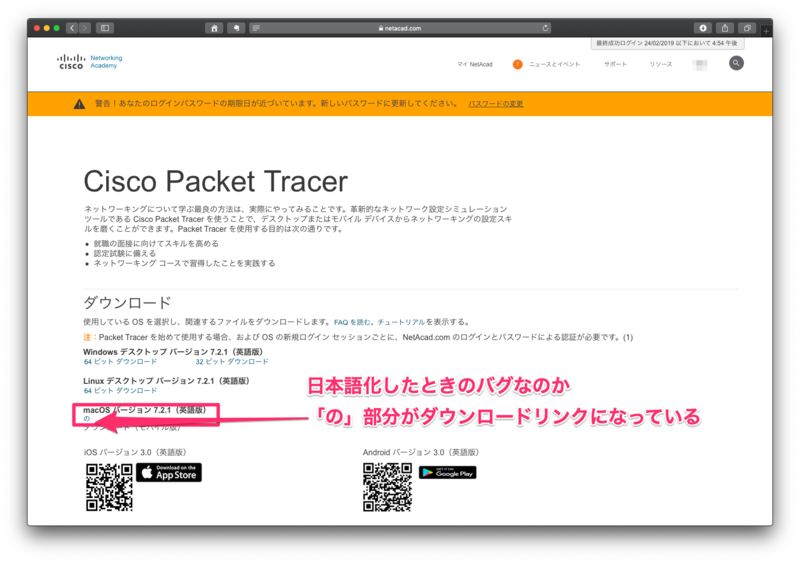Download Linux 64 ビット version
The width and height of the screenshot is (800, 562).
(x=120, y=391)
